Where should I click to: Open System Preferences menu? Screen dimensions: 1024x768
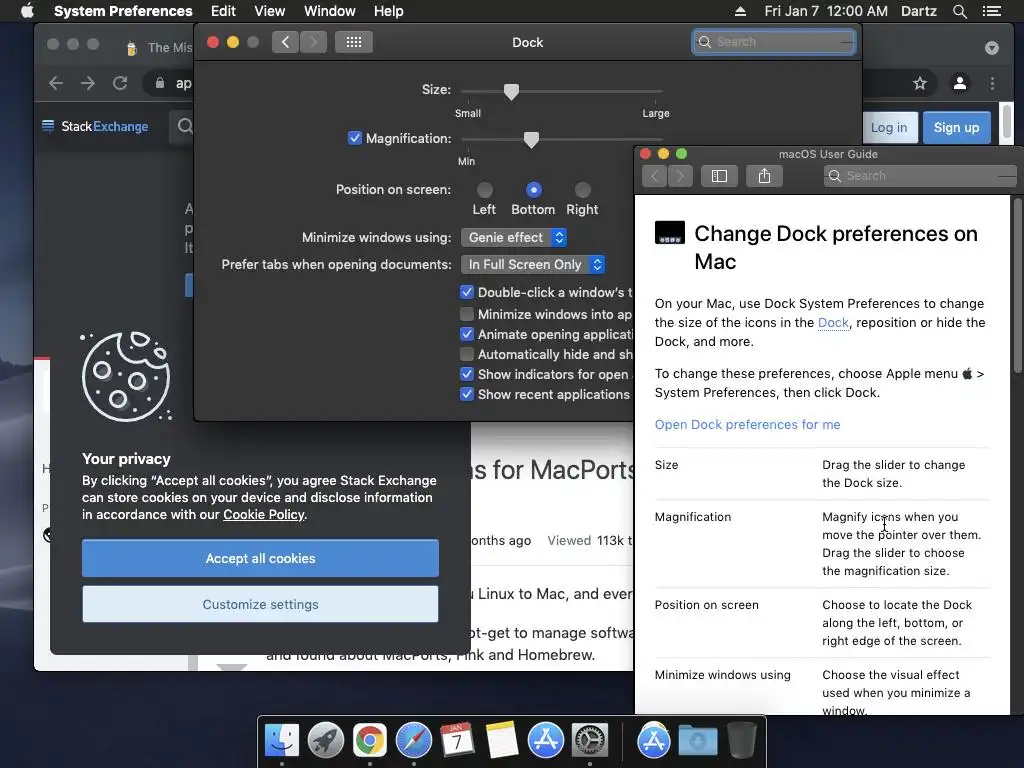pyautogui.click(x=123, y=11)
